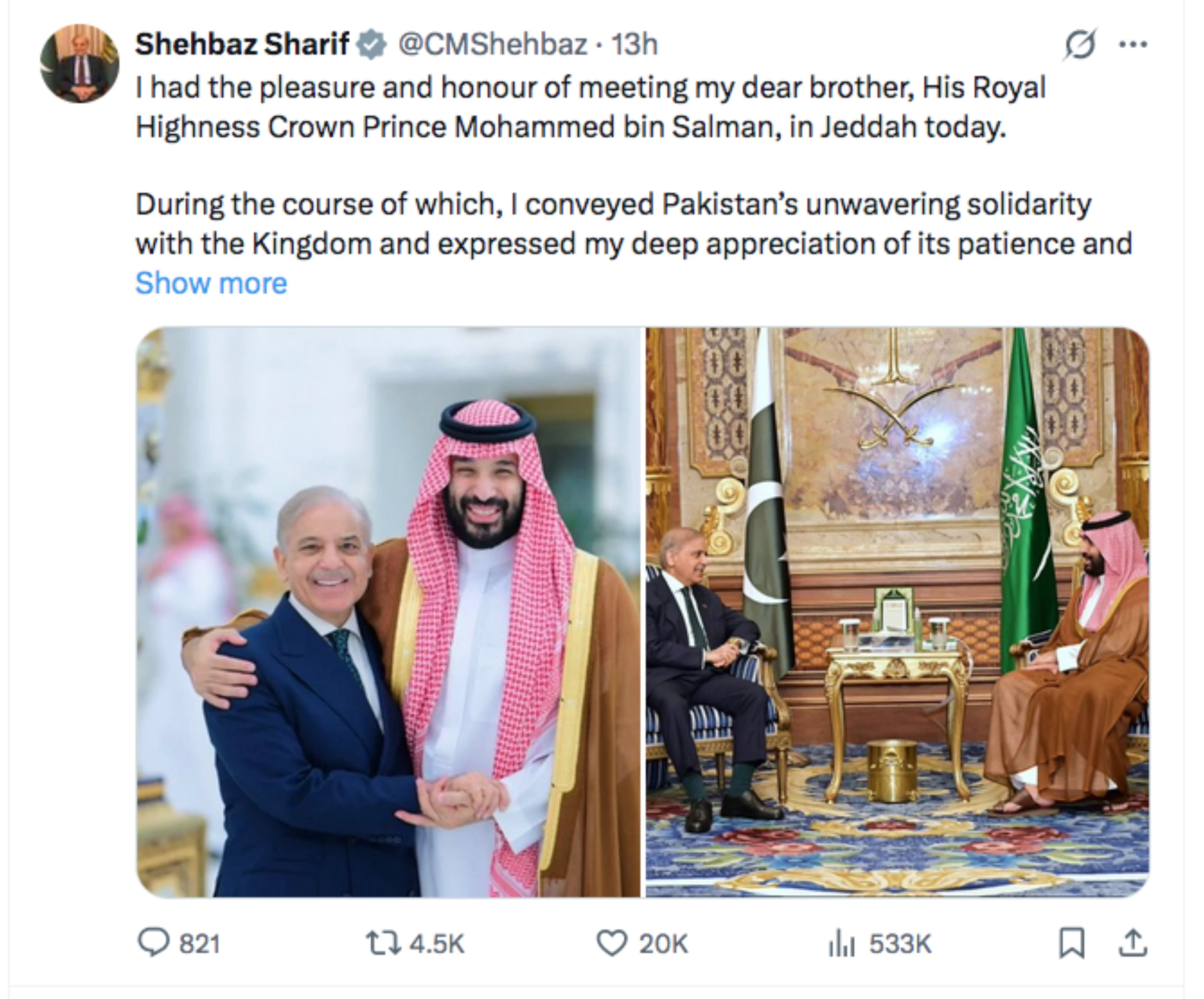Open the Grok actions icon on the tweet
The width and height of the screenshot is (1204, 999).
1080,44
